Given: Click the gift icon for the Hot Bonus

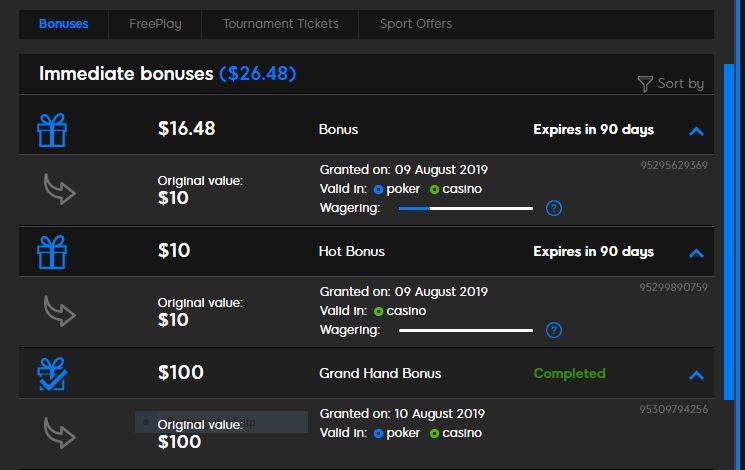Looking at the screenshot, I should coord(52,252).
